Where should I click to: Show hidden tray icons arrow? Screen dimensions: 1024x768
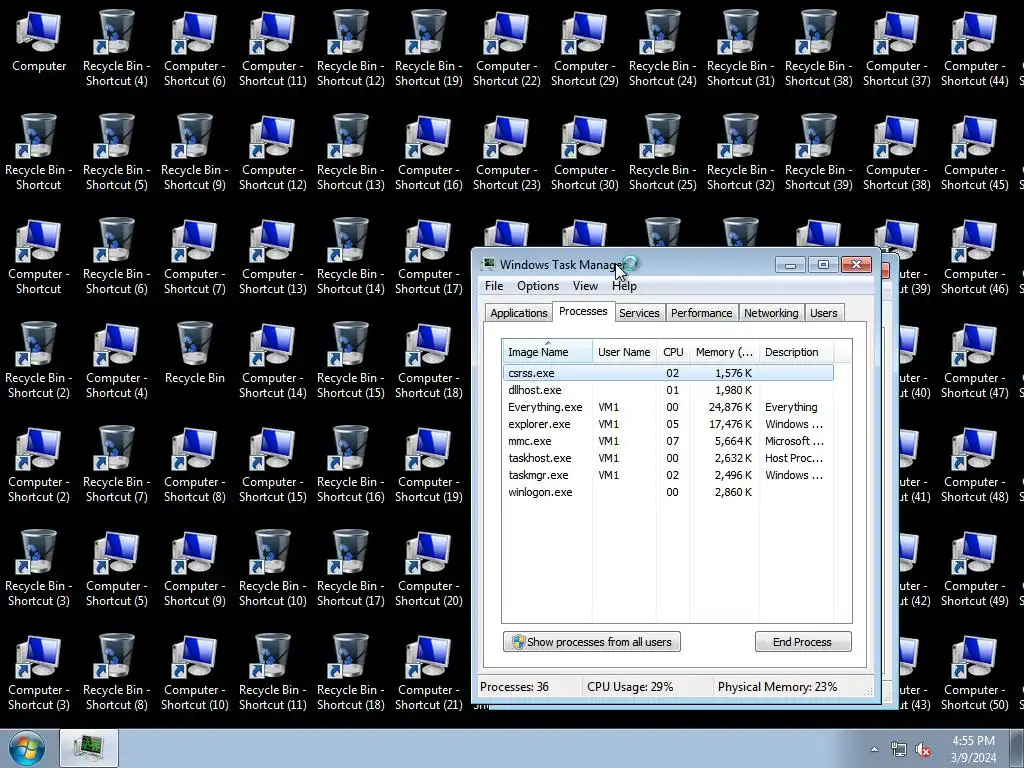click(x=874, y=749)
